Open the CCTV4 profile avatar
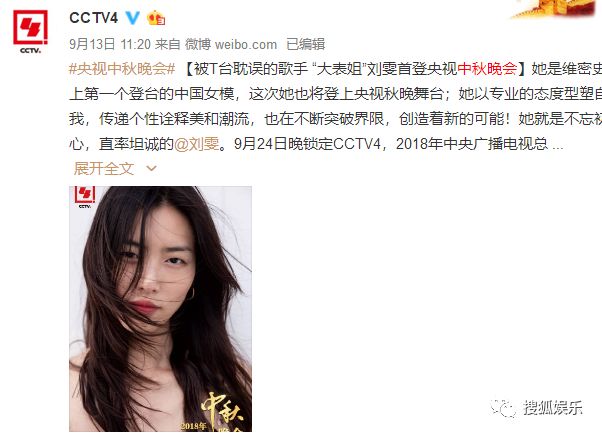602x435 pixels. point(30,31)
